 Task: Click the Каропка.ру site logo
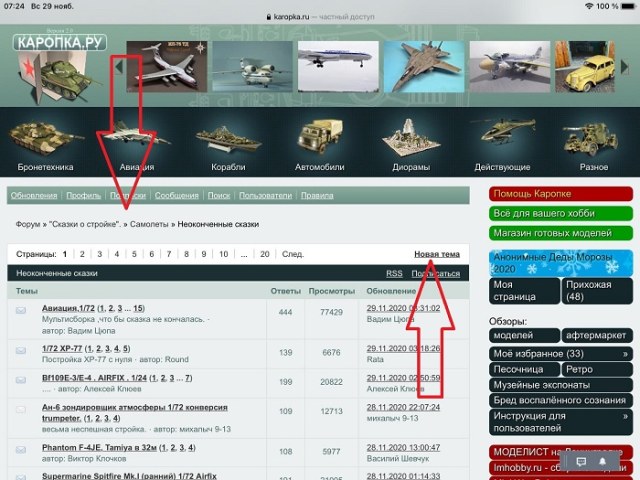pyautogui.click(x=60, y=43)
